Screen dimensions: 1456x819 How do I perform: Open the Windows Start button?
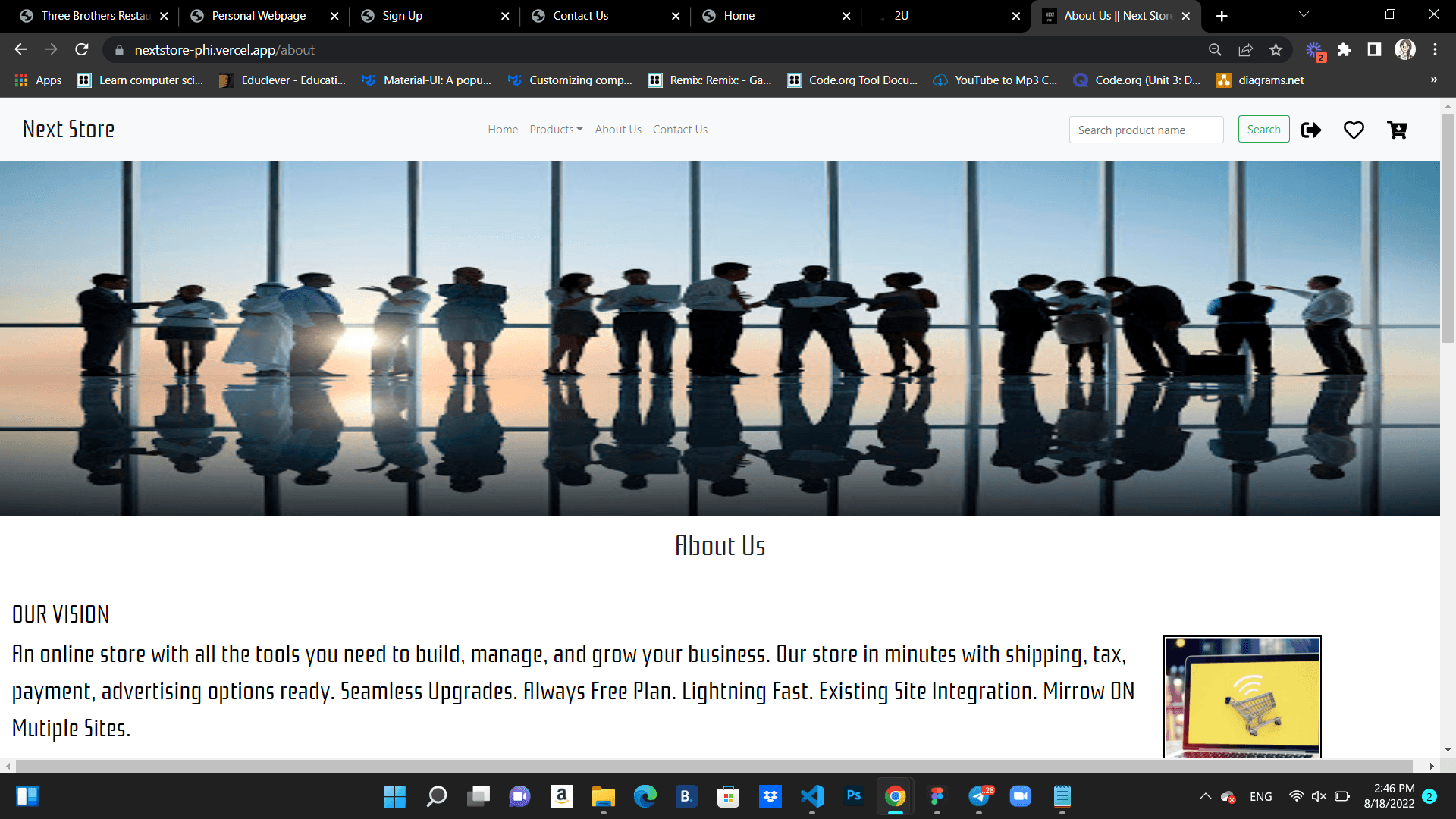(x=394, y=796)
